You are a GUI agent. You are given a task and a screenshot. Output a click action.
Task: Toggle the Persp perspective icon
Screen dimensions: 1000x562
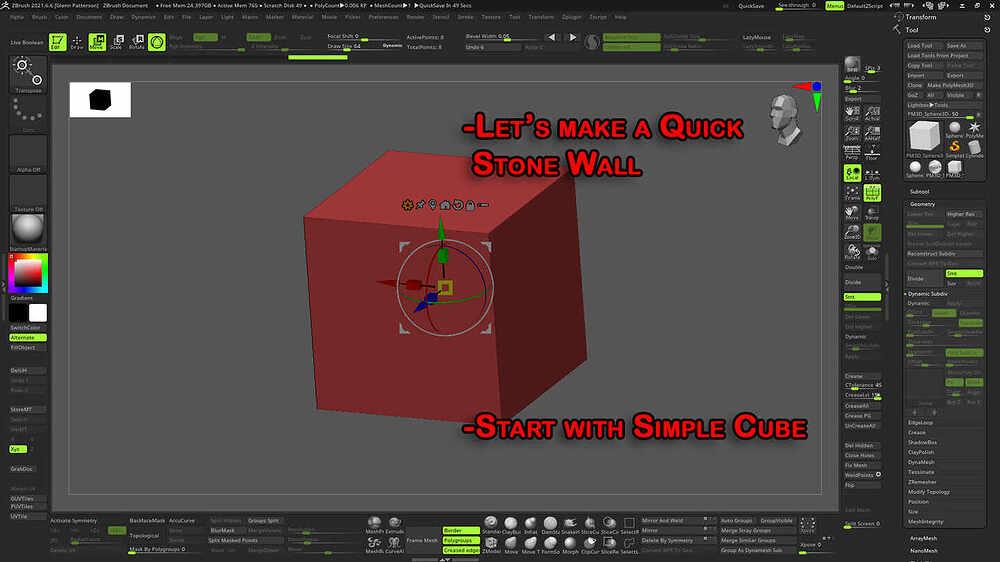coord(852,152)
